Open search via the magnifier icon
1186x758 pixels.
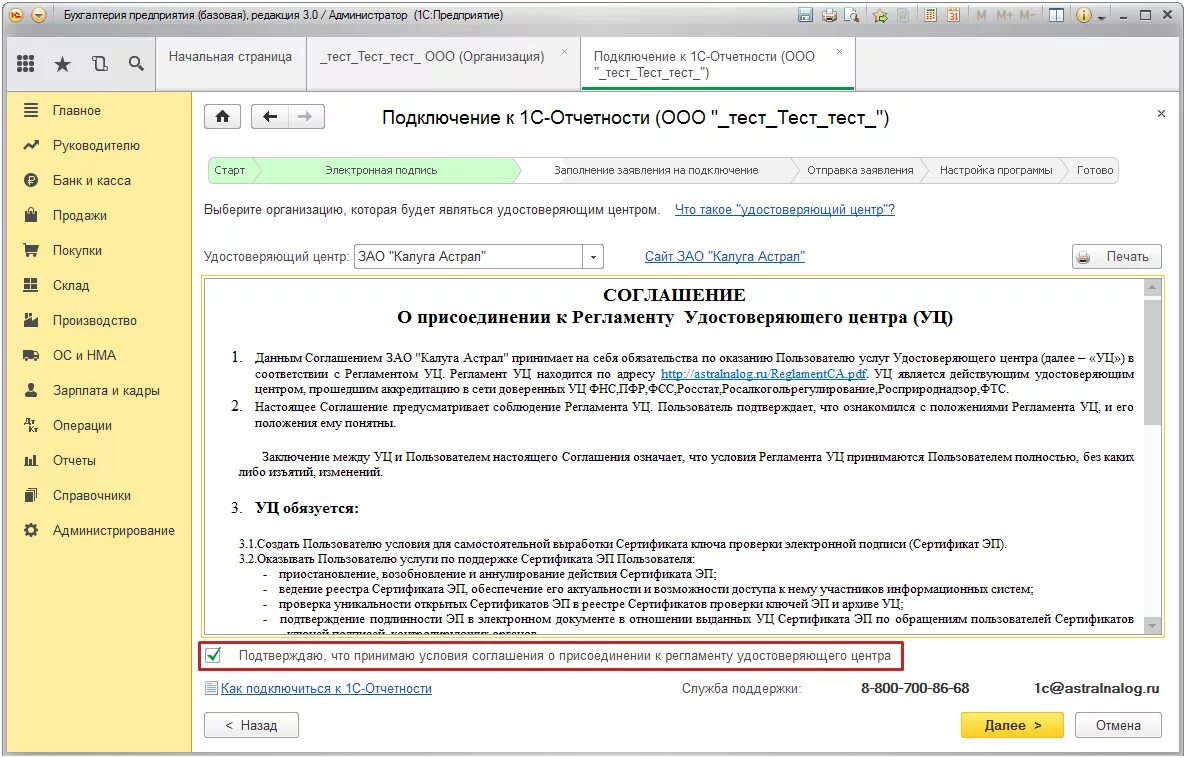coord(136,64)
